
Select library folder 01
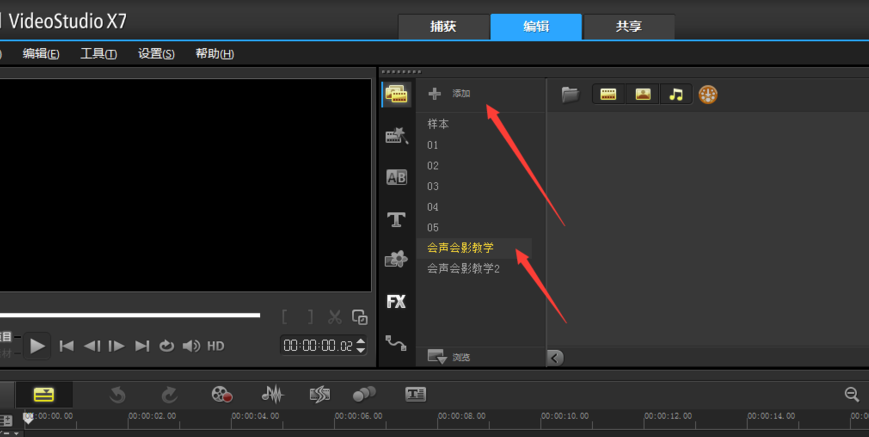coord(433,145)
